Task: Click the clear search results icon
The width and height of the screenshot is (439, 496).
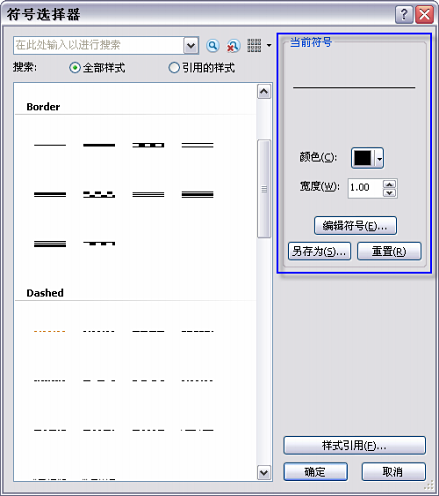Action: coord(233,46)
